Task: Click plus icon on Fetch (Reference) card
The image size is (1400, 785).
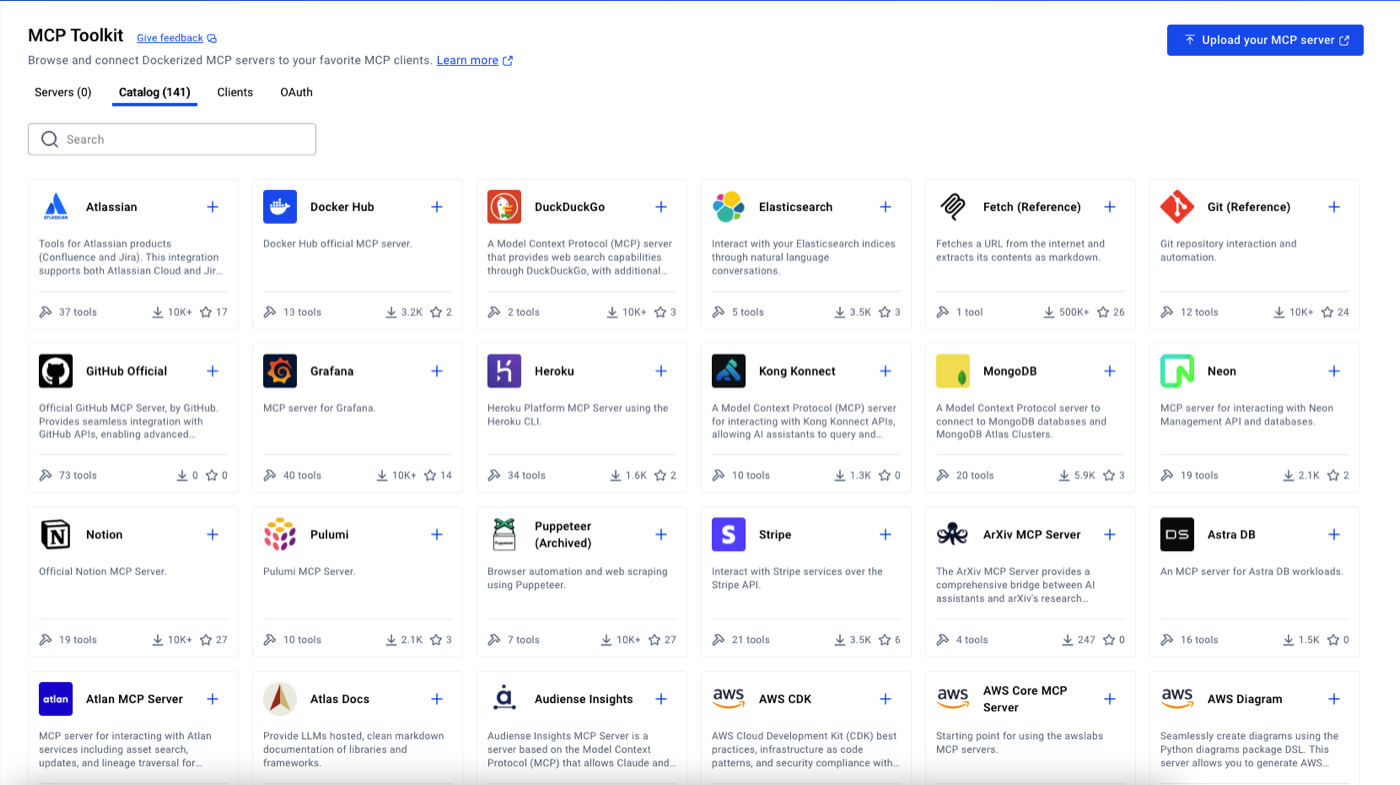Action: [x=1110, y=207]
